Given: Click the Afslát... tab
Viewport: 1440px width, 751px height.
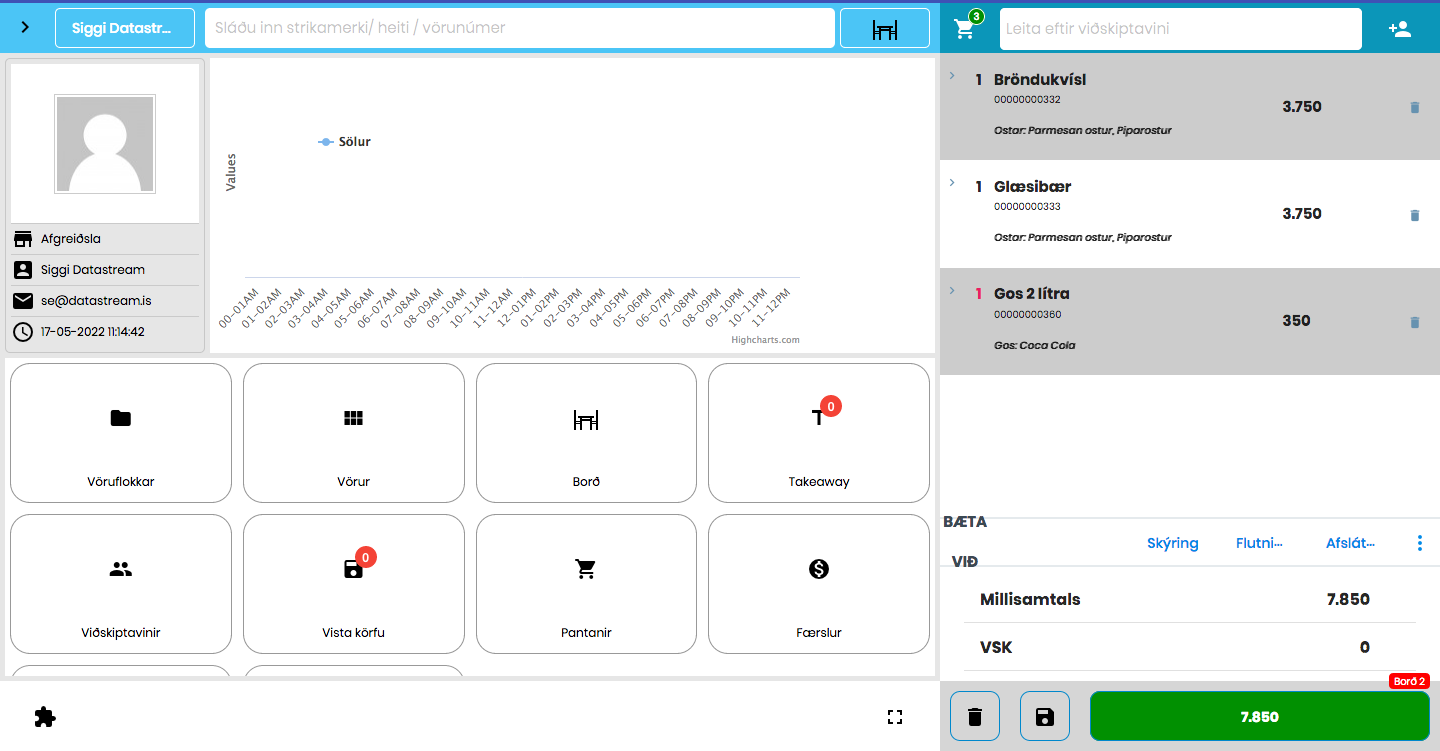Looking at the screenshot, I should (x=1350, y=543).
